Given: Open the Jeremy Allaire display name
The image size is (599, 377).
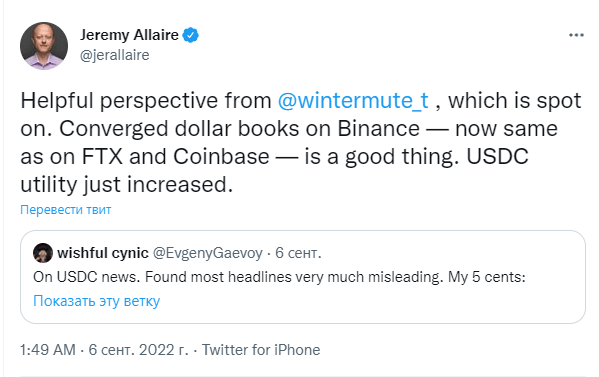Looking at the screenshot, I should pyautogui.click(x=129, y=35).
